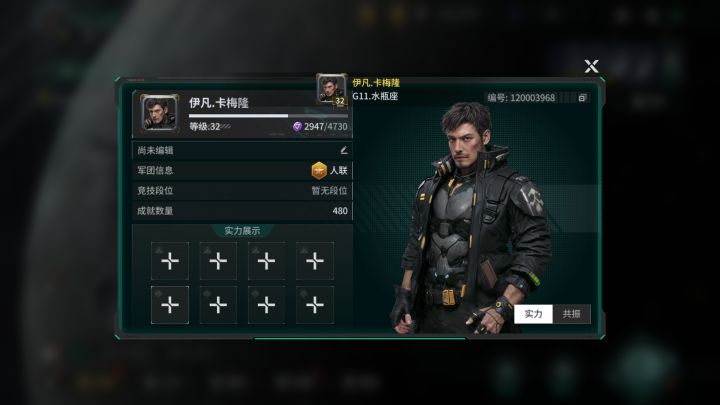
Task: Click the small level 32 avatar thumbnail
Action: tap(332, 90)
